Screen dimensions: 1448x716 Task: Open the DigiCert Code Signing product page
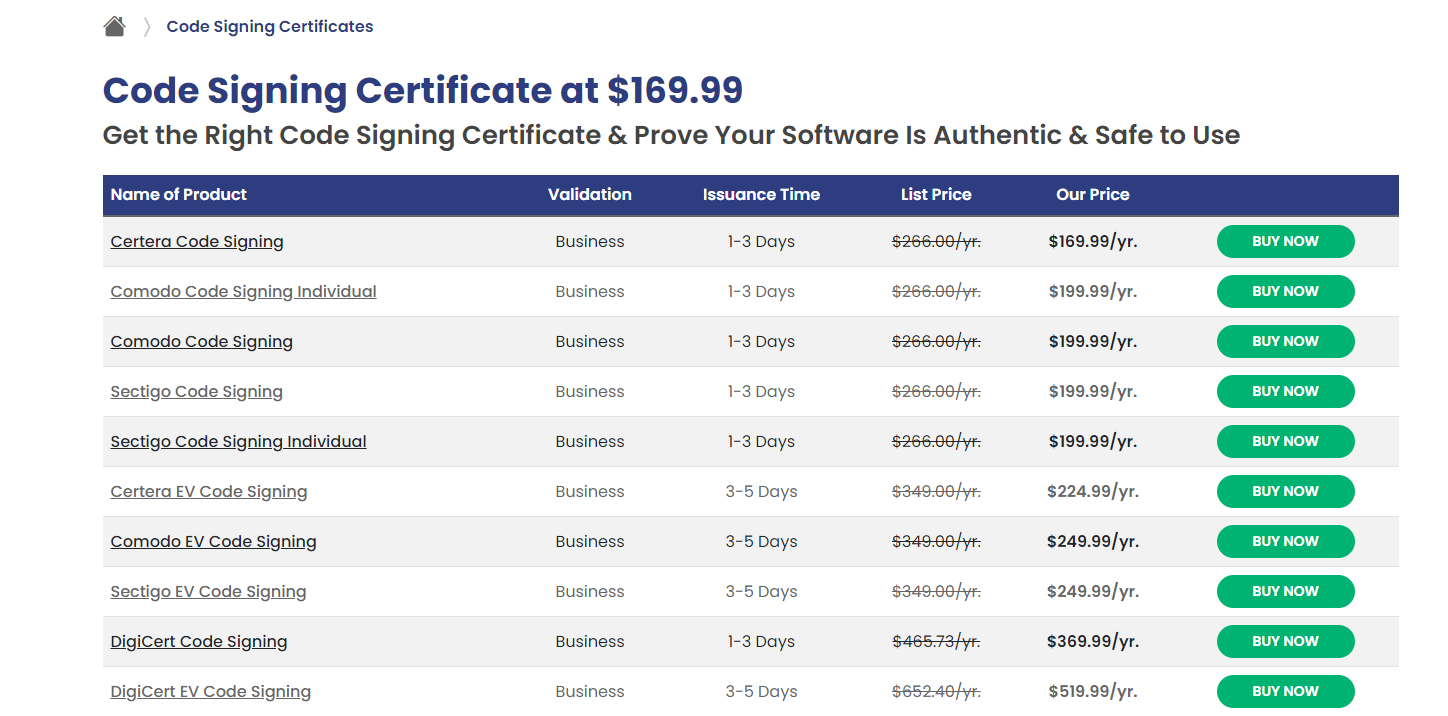click(x=198, y=641)
